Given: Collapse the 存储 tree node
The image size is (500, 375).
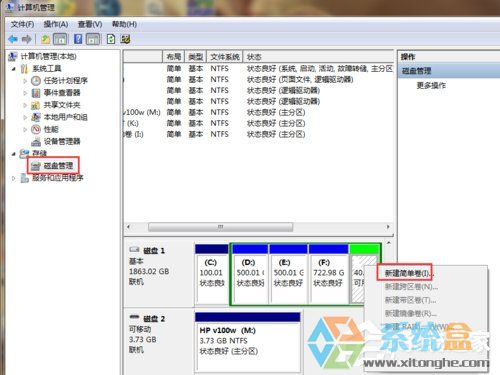Looking at the screenshot, I should point(14,154).
